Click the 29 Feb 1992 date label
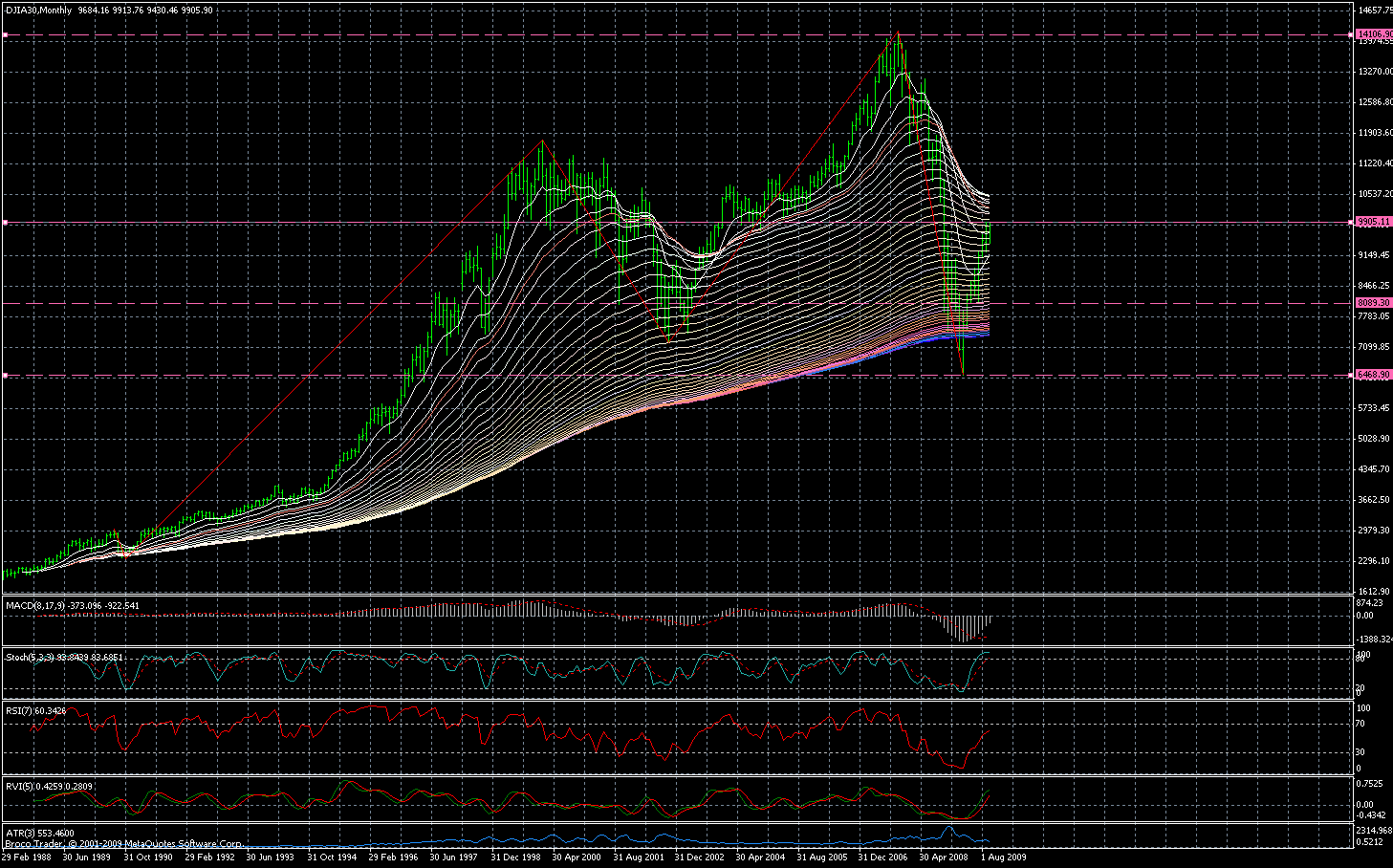The width and height of the screenshot is (1393, 868). click(209, 857)
